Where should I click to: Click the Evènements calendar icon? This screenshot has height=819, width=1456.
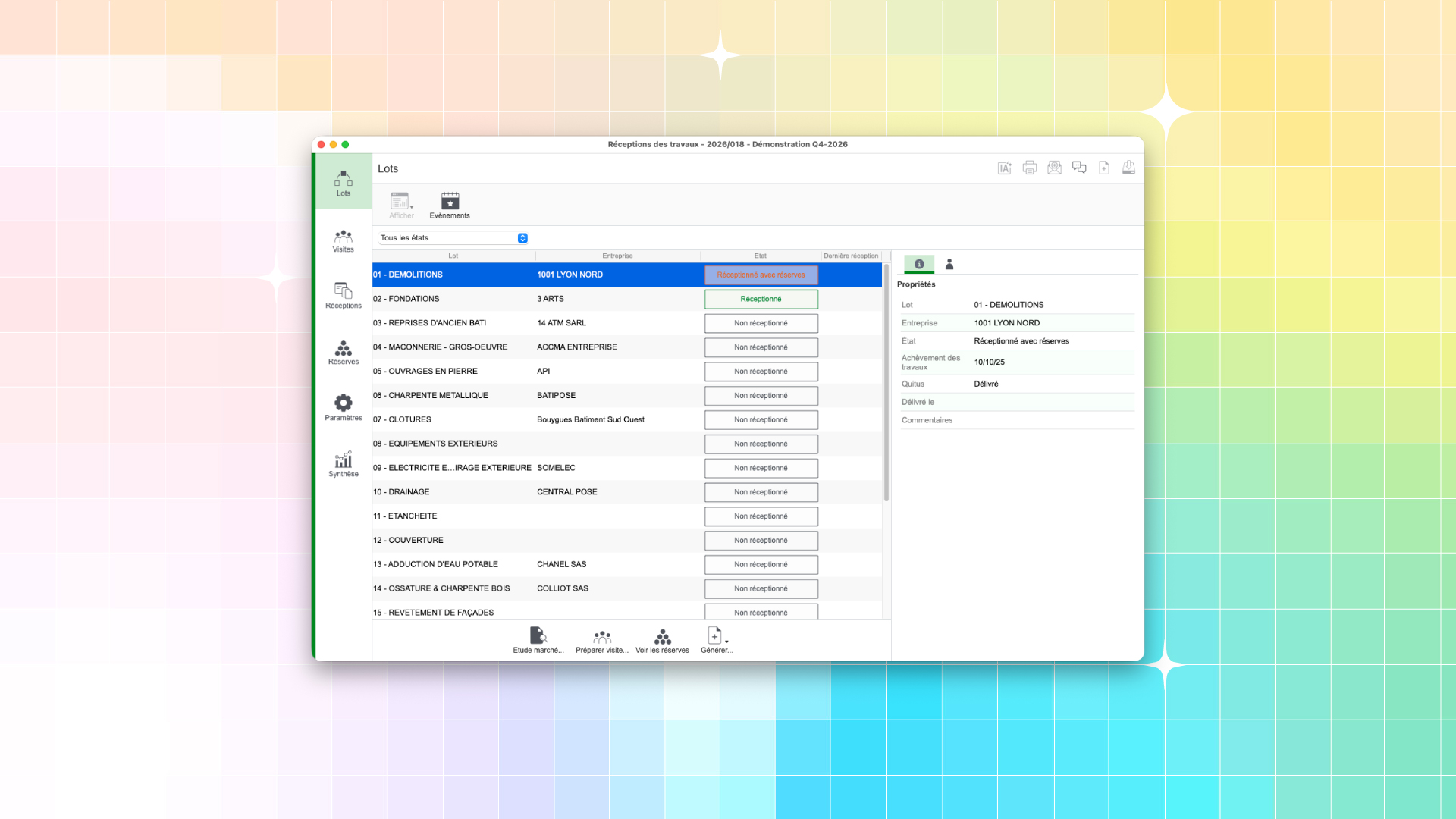[x=450, y=206]
